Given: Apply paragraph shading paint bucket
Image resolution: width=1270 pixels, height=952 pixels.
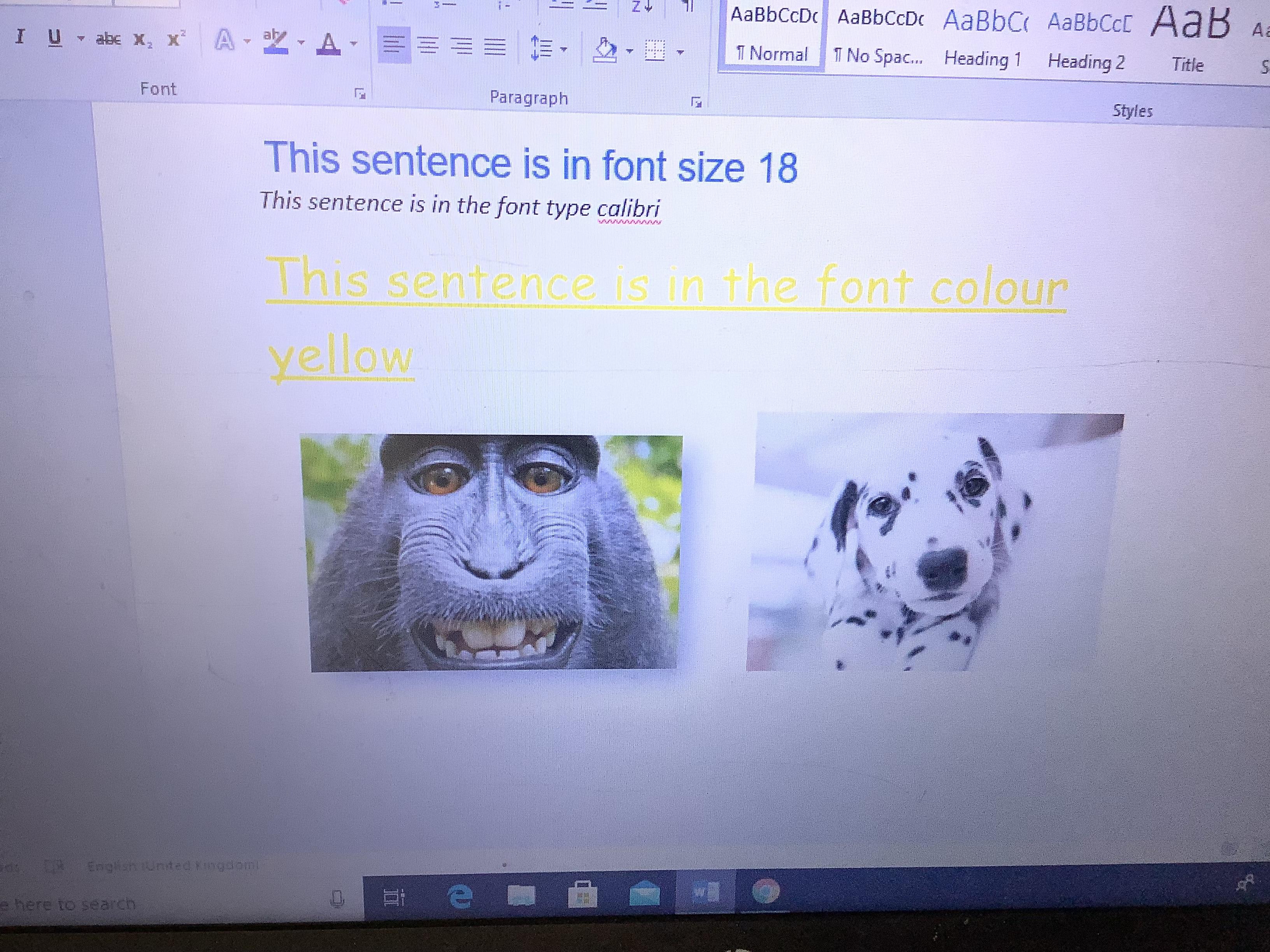Looking at the screenshot, I should 604,50.
